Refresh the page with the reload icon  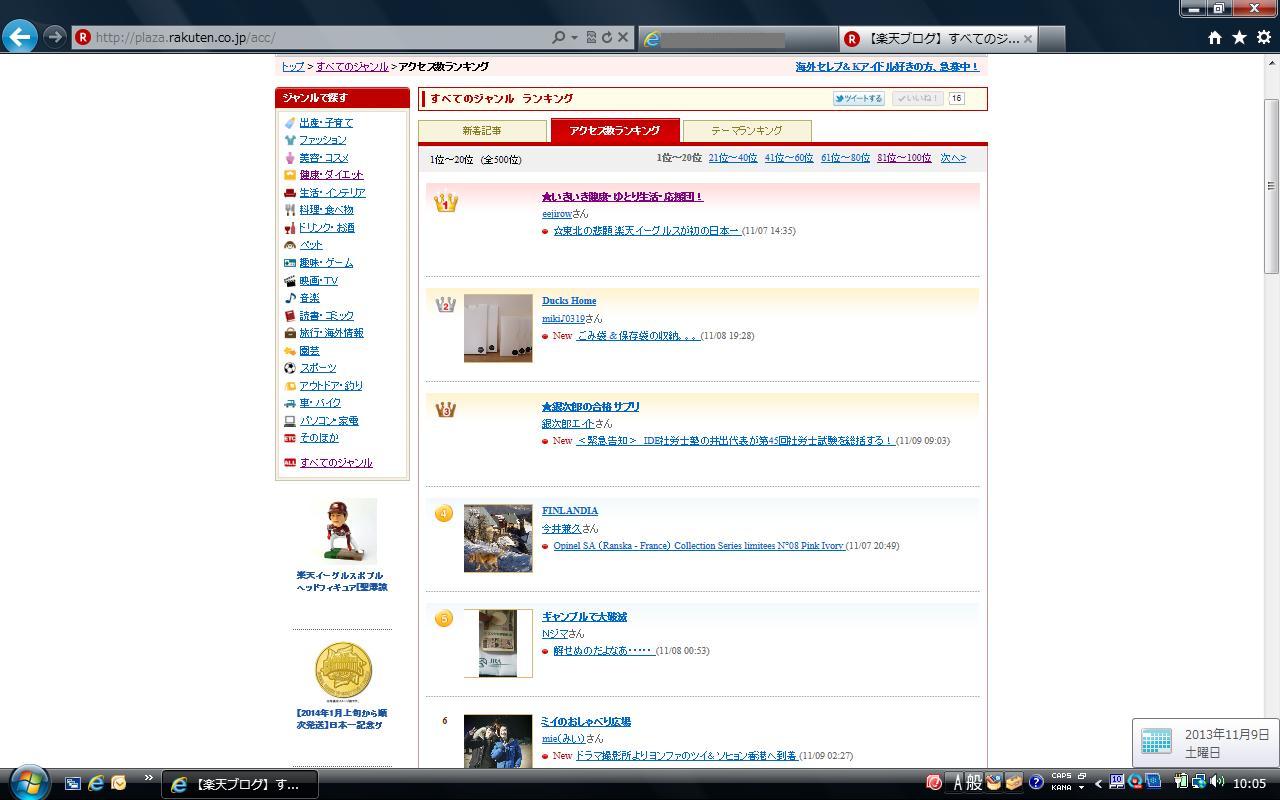coord(606,37)
